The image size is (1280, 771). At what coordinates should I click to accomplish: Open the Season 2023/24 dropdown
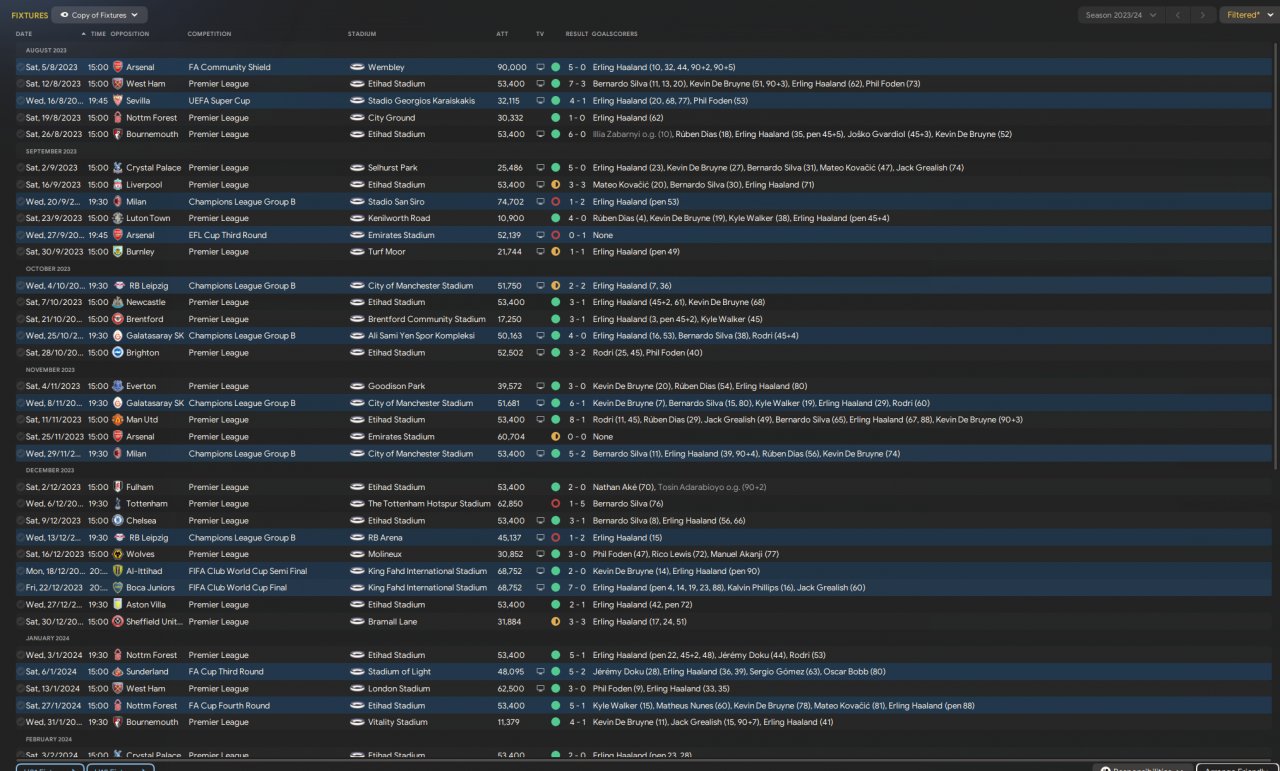1121,15
